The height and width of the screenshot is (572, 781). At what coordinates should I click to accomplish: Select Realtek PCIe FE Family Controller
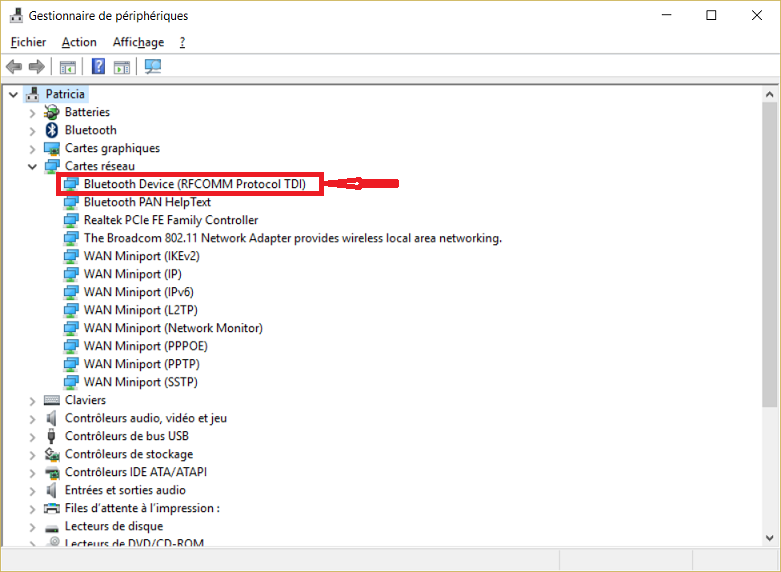click(170, 220)
